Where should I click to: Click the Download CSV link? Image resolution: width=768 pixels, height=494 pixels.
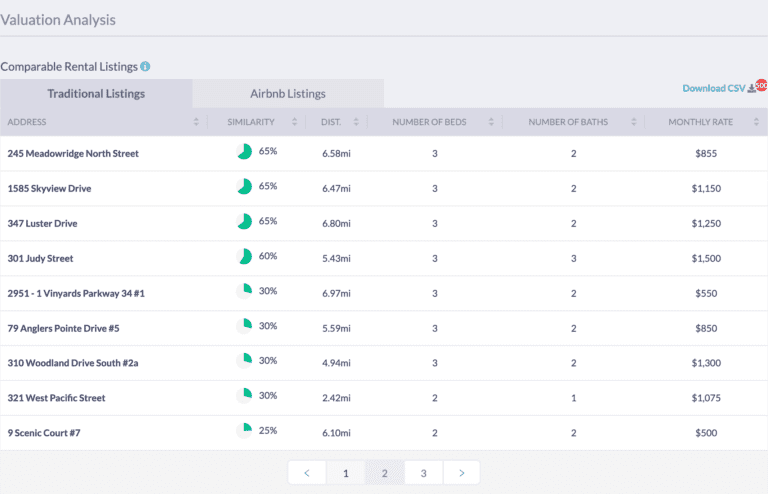point(713,88)
